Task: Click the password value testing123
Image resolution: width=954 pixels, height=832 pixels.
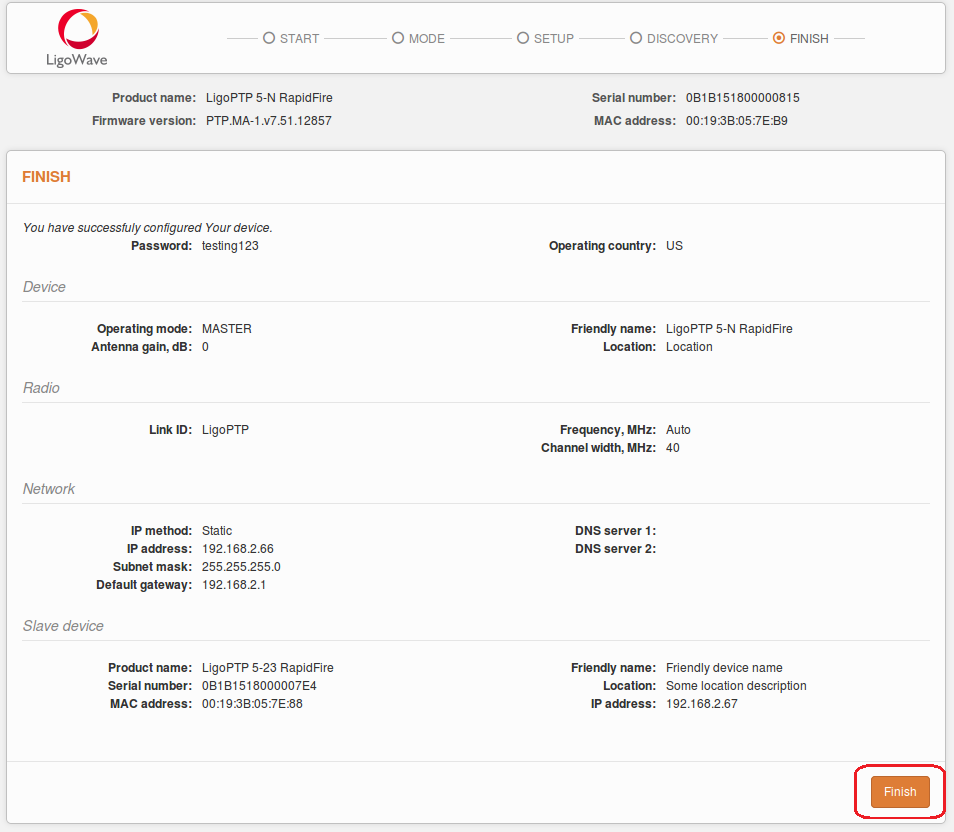Action: 230,245
